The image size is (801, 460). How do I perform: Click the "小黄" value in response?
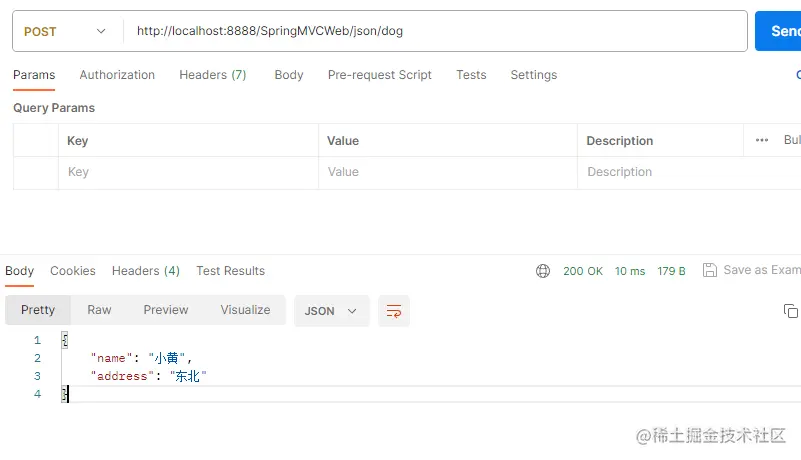point(167,358)
